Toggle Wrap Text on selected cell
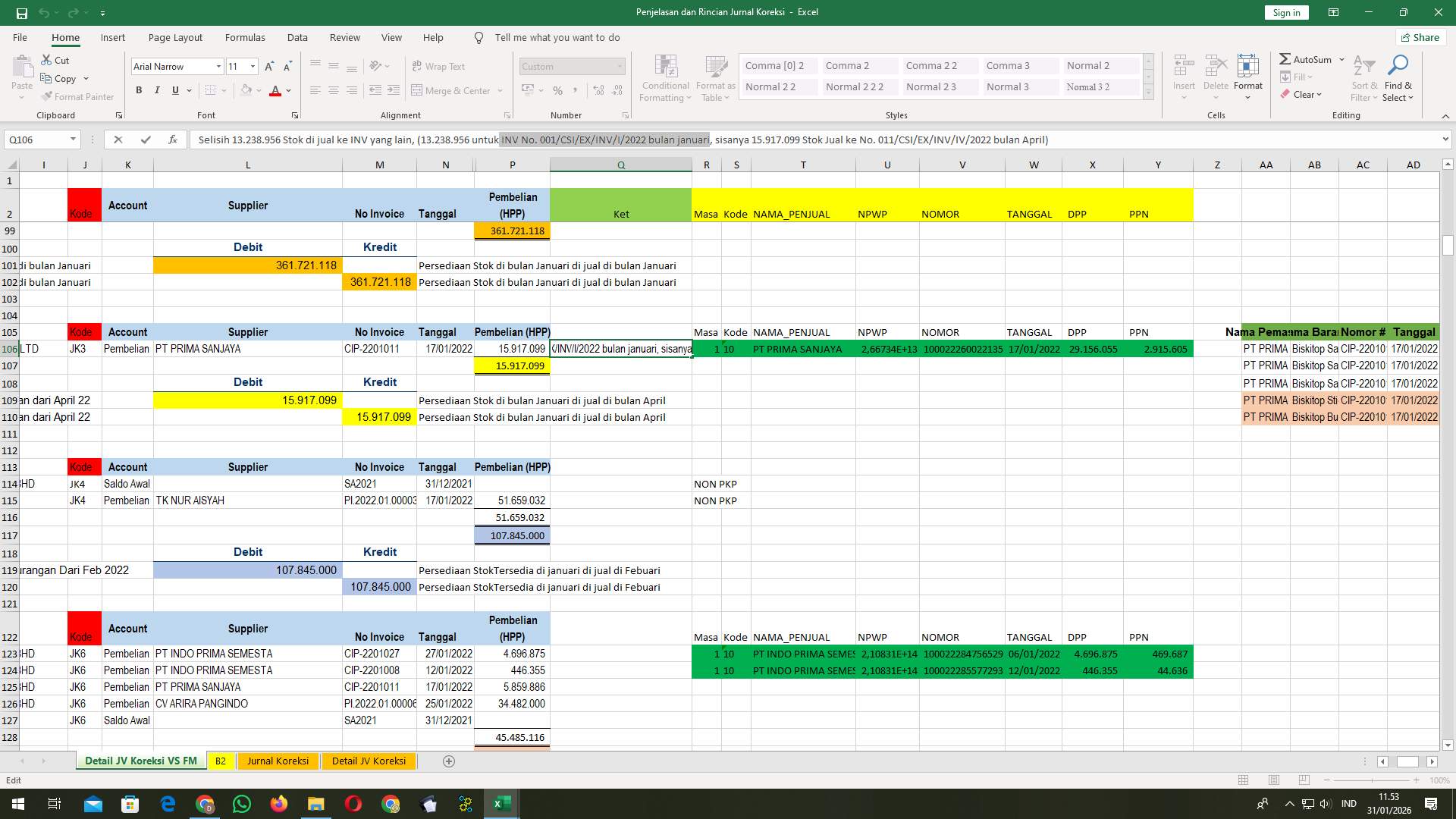The height and width of the screenshot is (819, 1456). 438,66
